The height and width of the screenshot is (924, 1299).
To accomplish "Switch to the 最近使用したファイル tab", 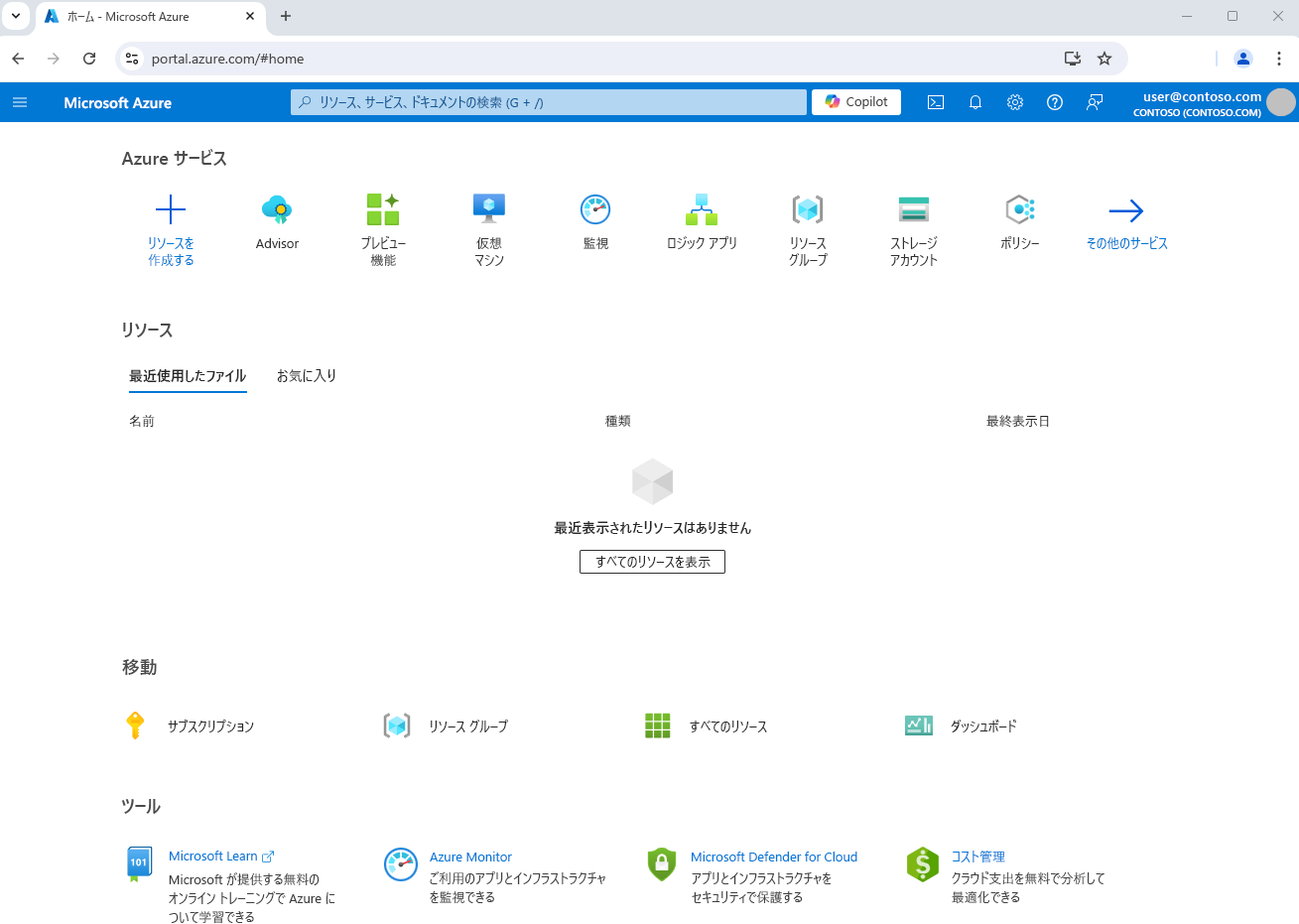I will [x=188, y=376].
